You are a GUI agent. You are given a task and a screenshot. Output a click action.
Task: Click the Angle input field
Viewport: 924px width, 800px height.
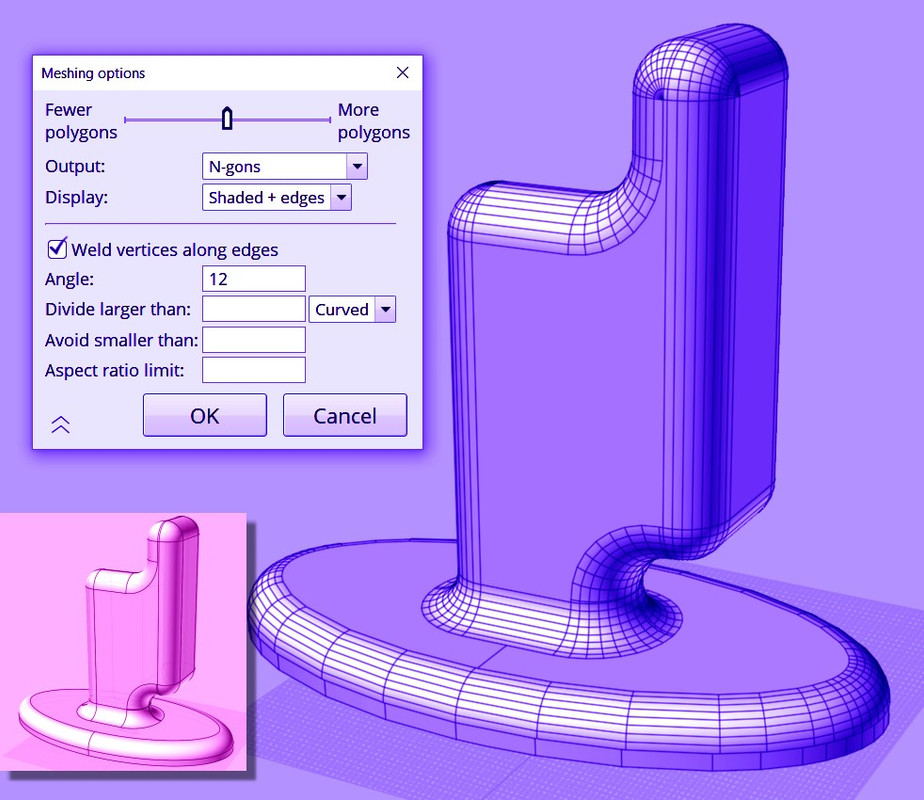[x=253, y=279]
